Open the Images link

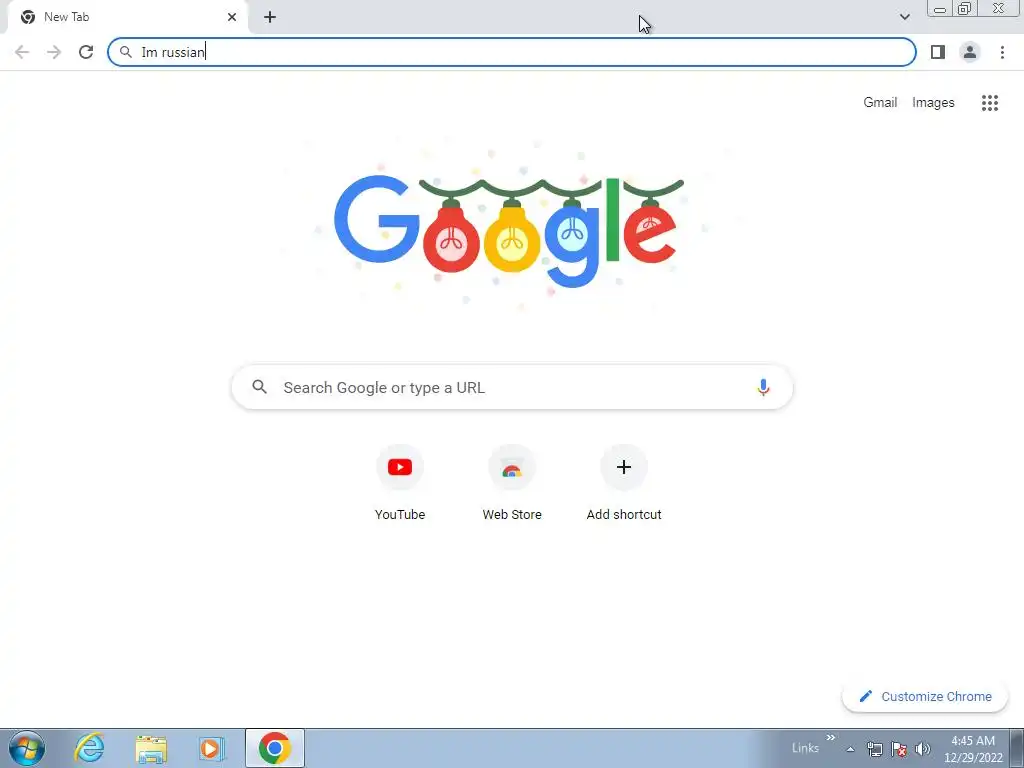[x=933, y=103]
